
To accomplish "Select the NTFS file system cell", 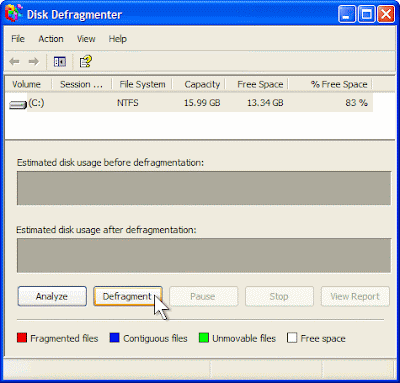I will 128,103.
